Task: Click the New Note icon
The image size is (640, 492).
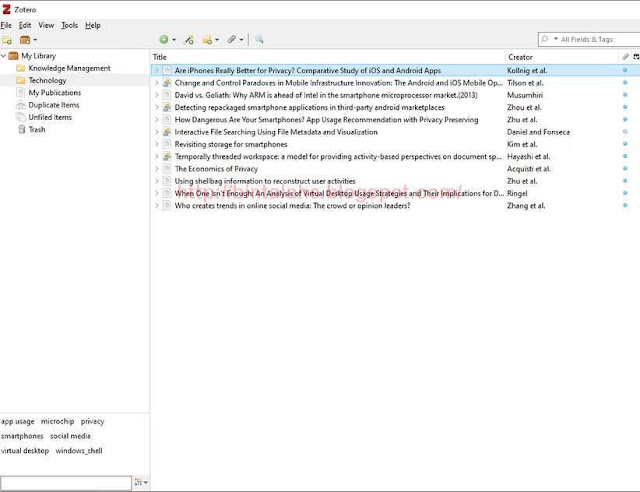Action: [207, 40]
